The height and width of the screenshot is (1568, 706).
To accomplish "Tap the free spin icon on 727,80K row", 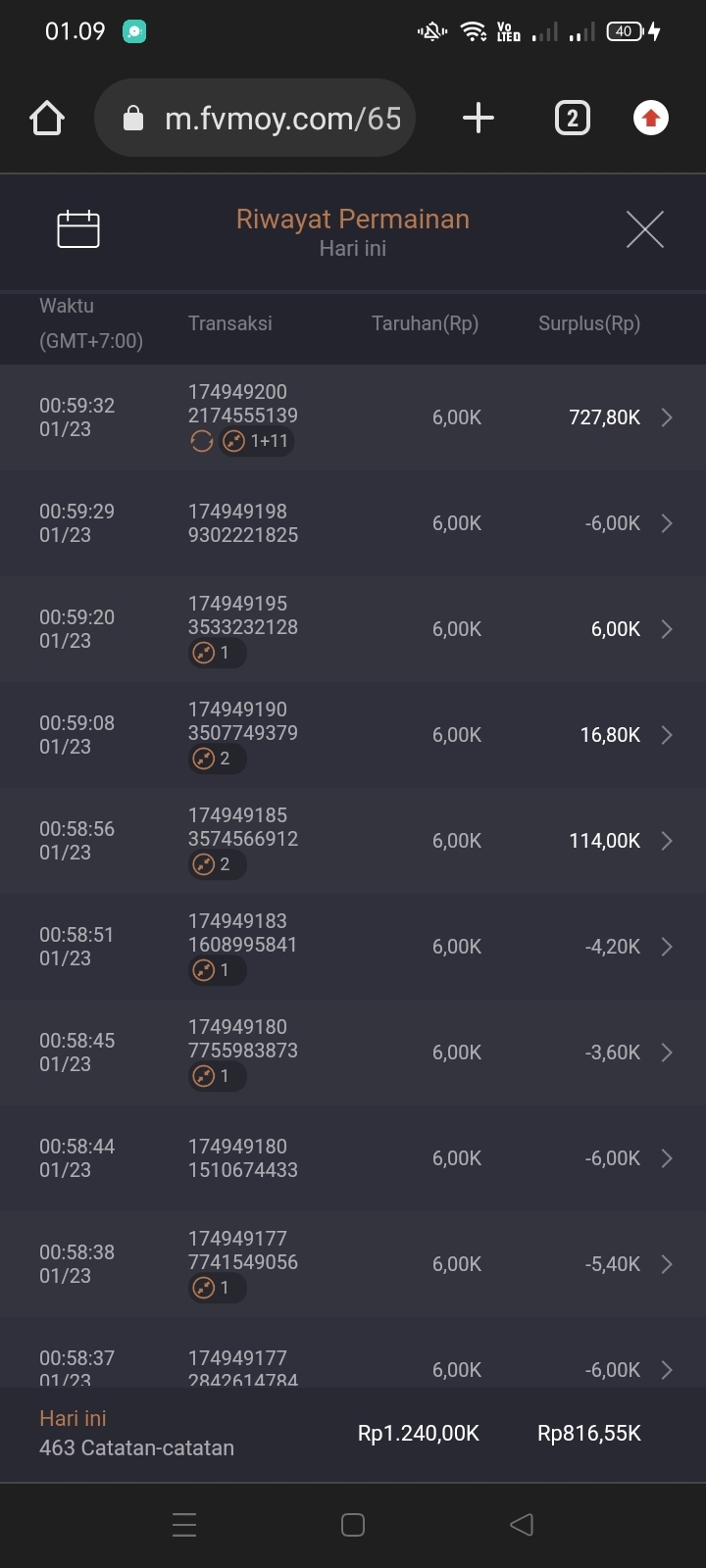I will point(202,442).
